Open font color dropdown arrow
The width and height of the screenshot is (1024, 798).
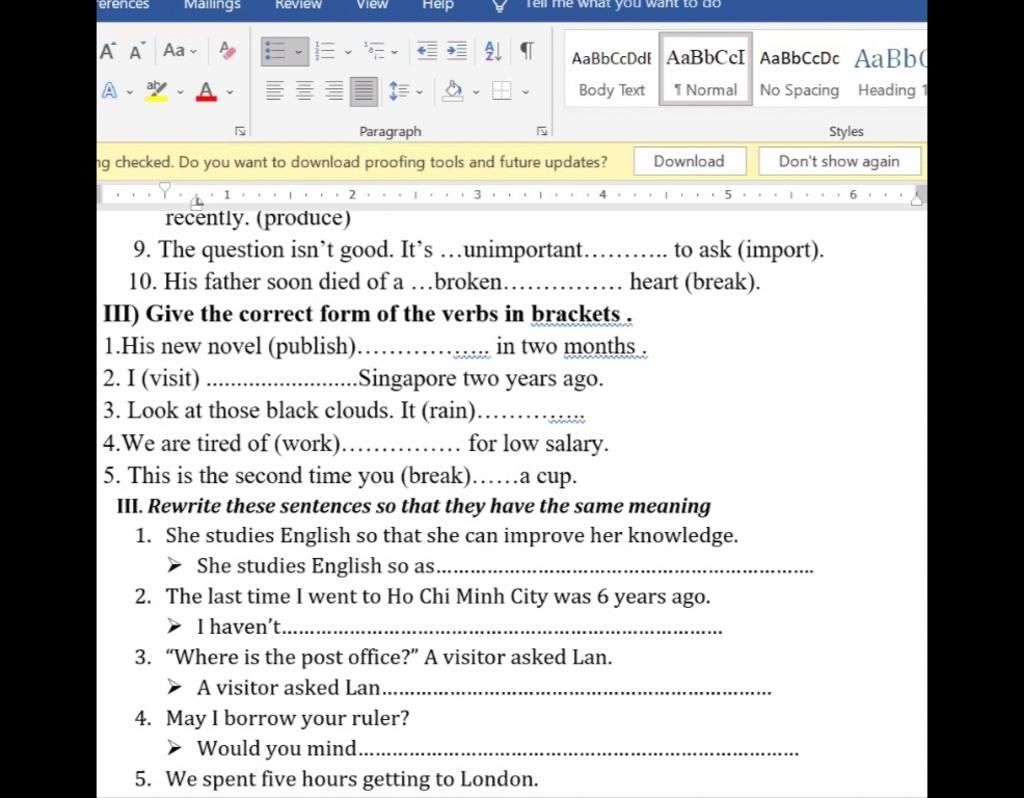[x=230, y=92]
